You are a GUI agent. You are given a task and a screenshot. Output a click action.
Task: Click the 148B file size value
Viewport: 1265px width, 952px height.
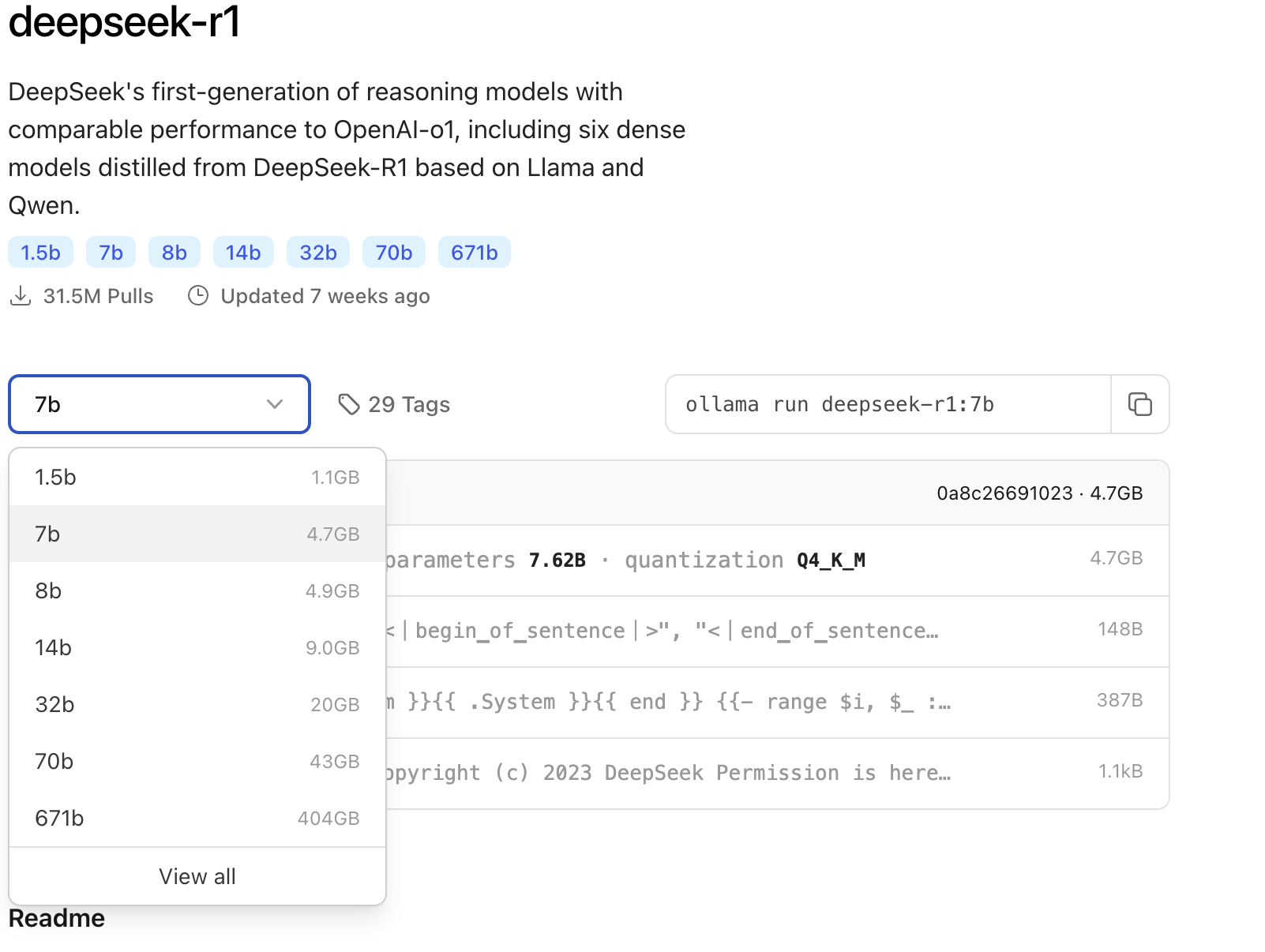pyautogui.click(x=1120, y=629)
